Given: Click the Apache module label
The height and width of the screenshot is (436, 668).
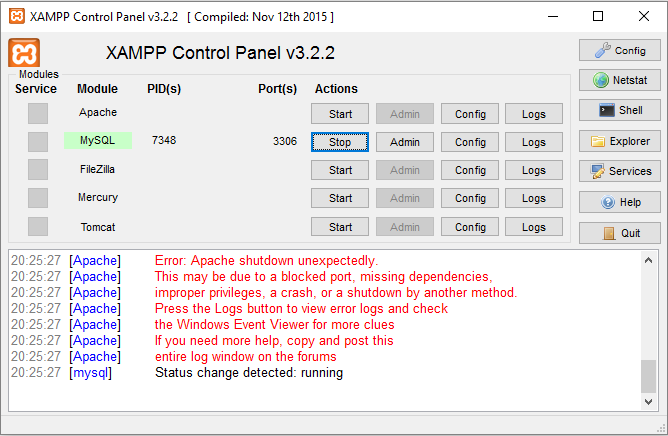Looking at the screenshot, I should (98, 112).
